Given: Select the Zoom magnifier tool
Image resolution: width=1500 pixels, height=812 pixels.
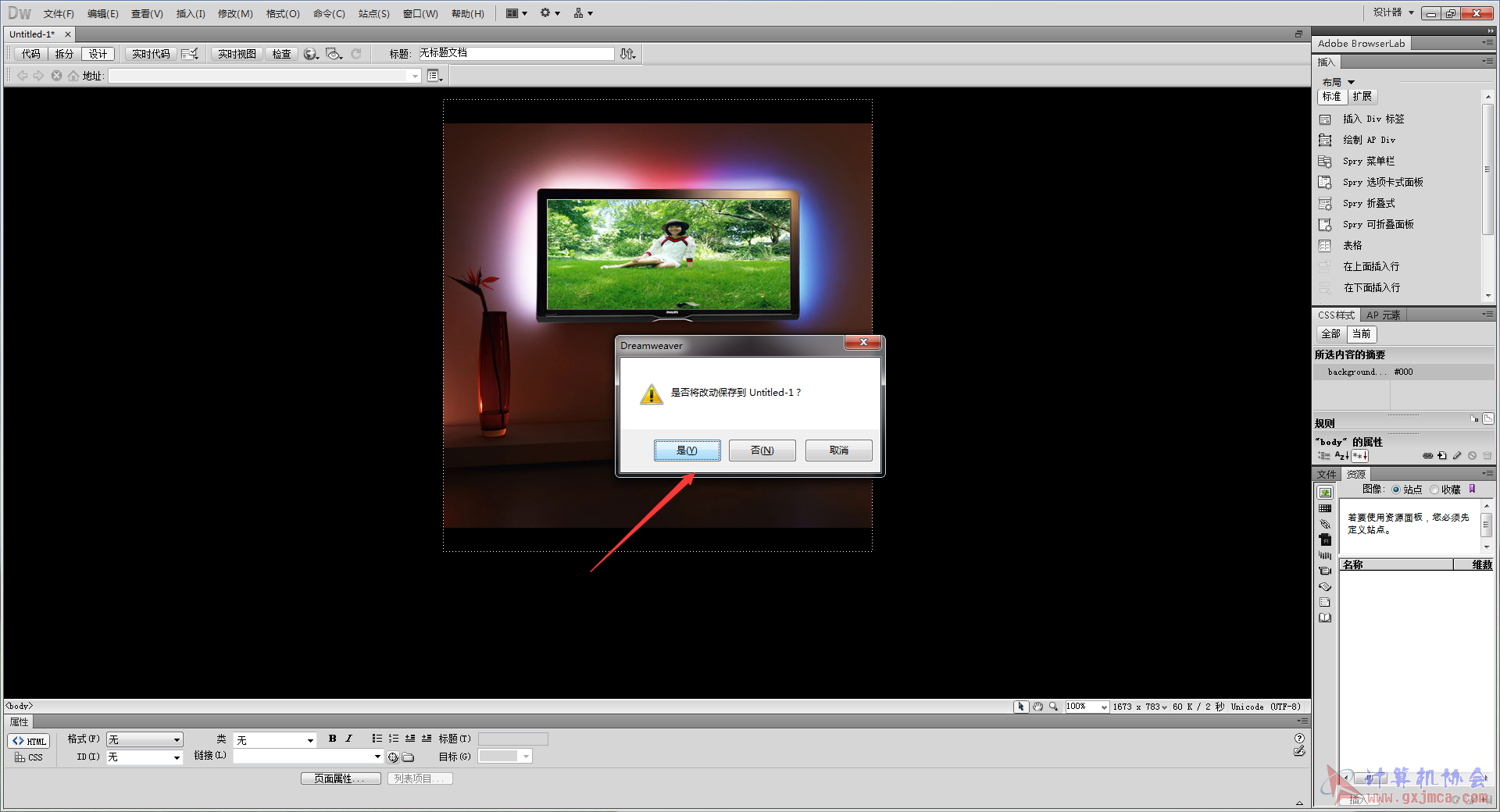Looking at the screenshot, I should coord(1054,707).
